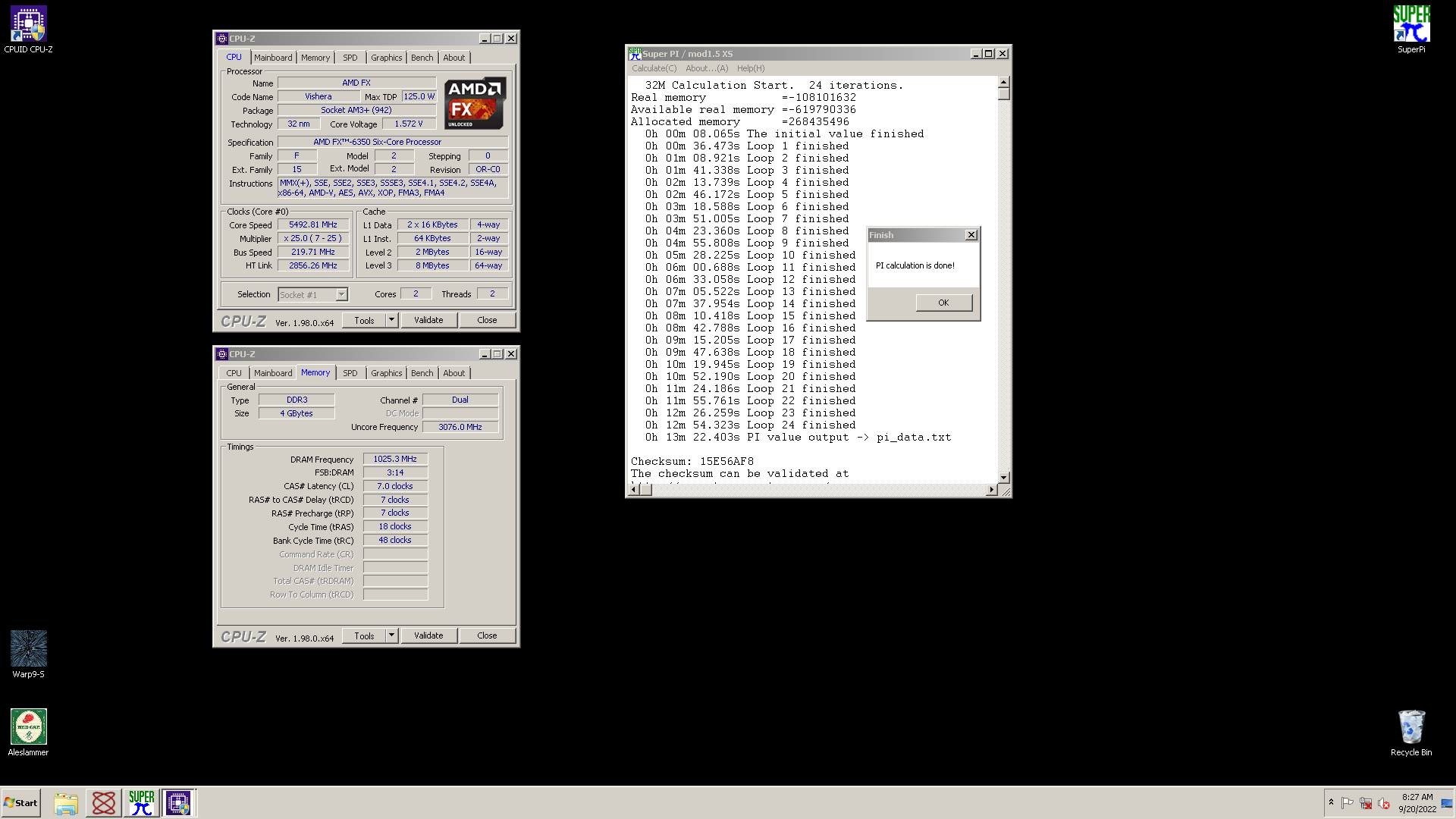Viewport: 1456px width, 819px height.
Task: Open Graphics tab in bottom CPU-Z window
Action: [387, 373]
